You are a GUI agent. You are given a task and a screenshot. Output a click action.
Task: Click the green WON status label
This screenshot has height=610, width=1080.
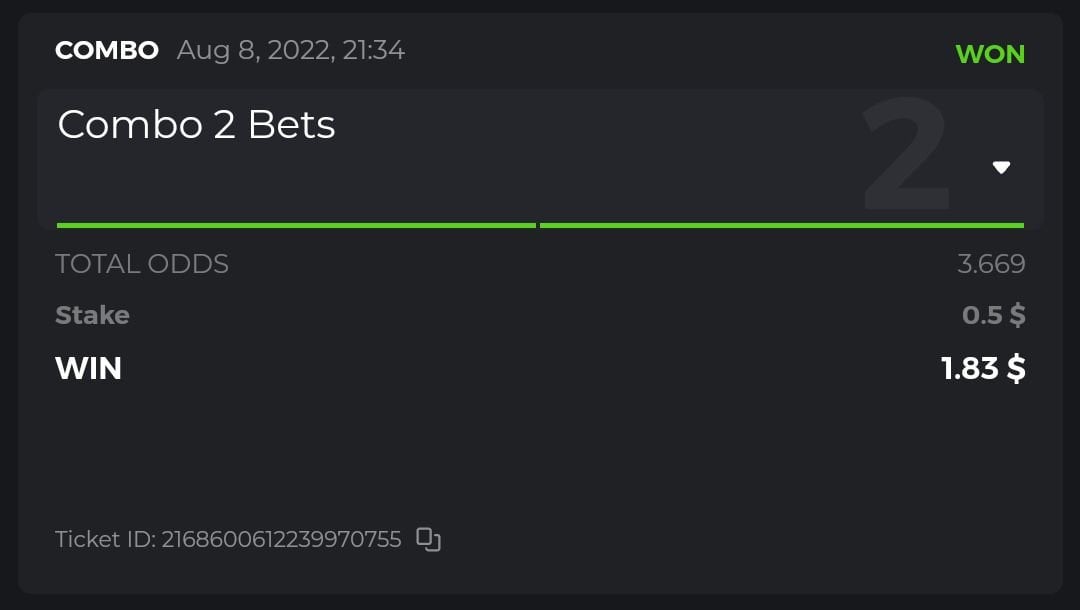coord(990,54)
